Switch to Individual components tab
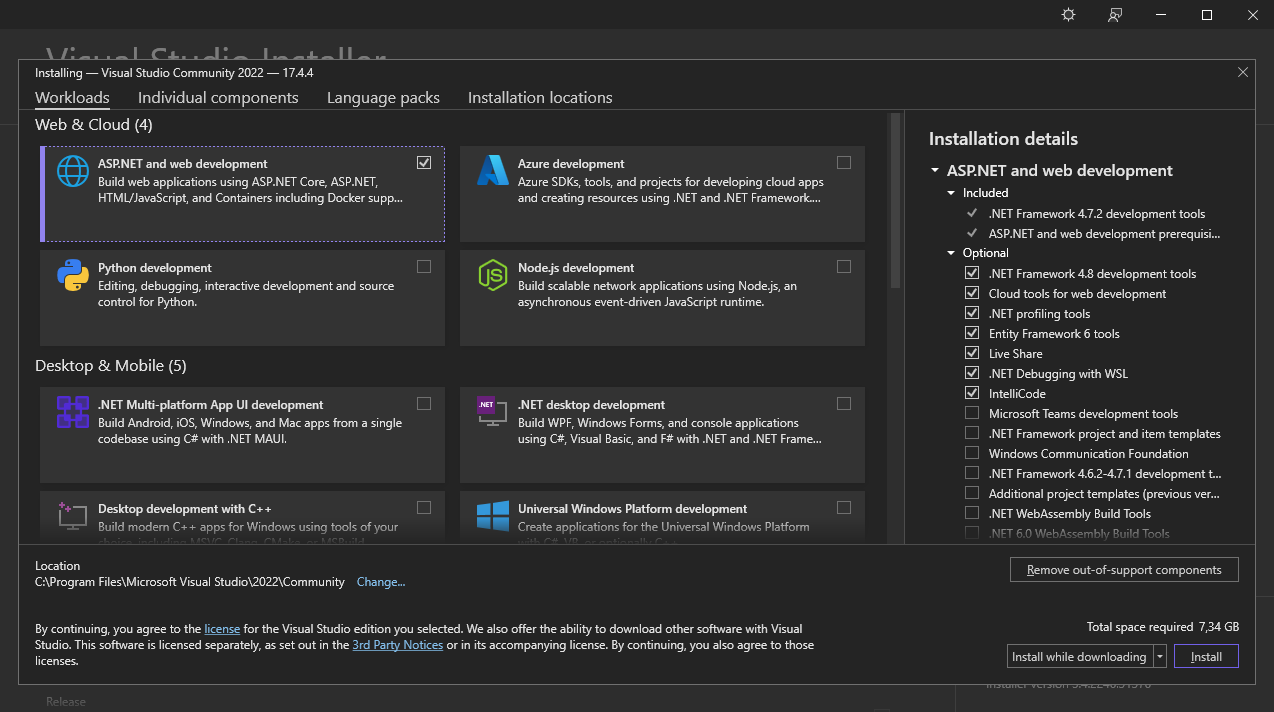Image resolution: width=1274 pixels, height=712 pixels. pos(218,98)
